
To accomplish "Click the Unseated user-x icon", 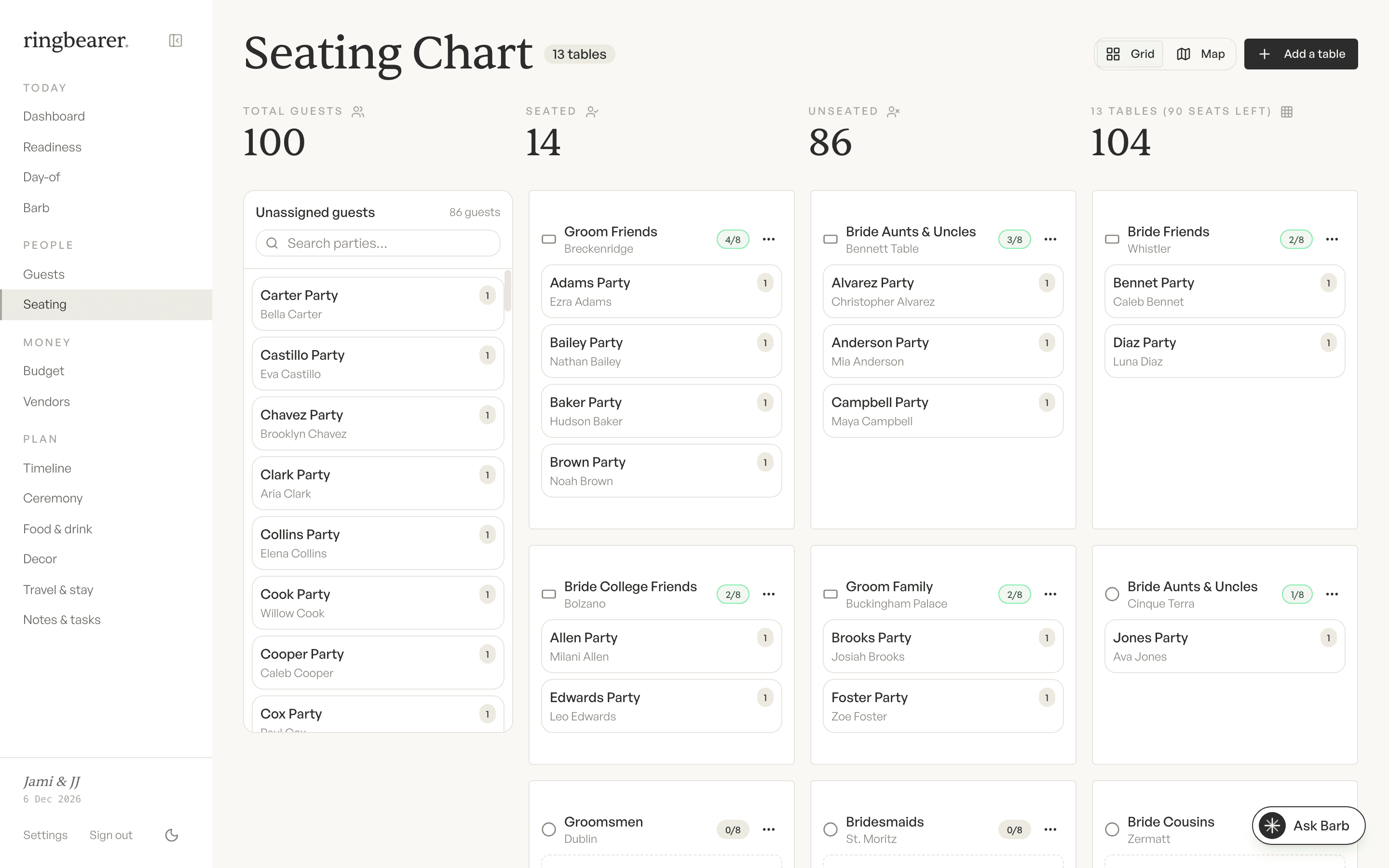I will pyautogui.click(x=893, y=111).
